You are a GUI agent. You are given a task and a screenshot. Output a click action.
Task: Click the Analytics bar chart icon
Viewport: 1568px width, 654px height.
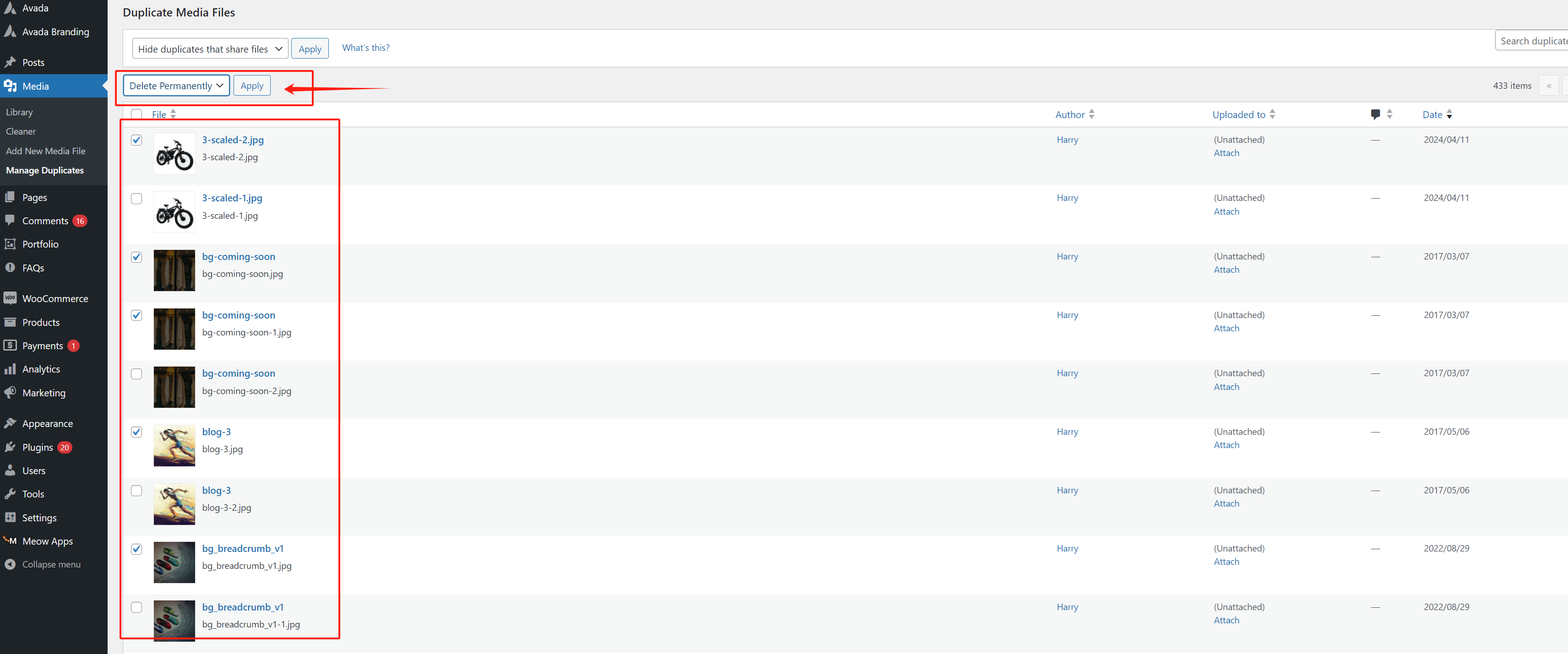(x=10, y=369)
